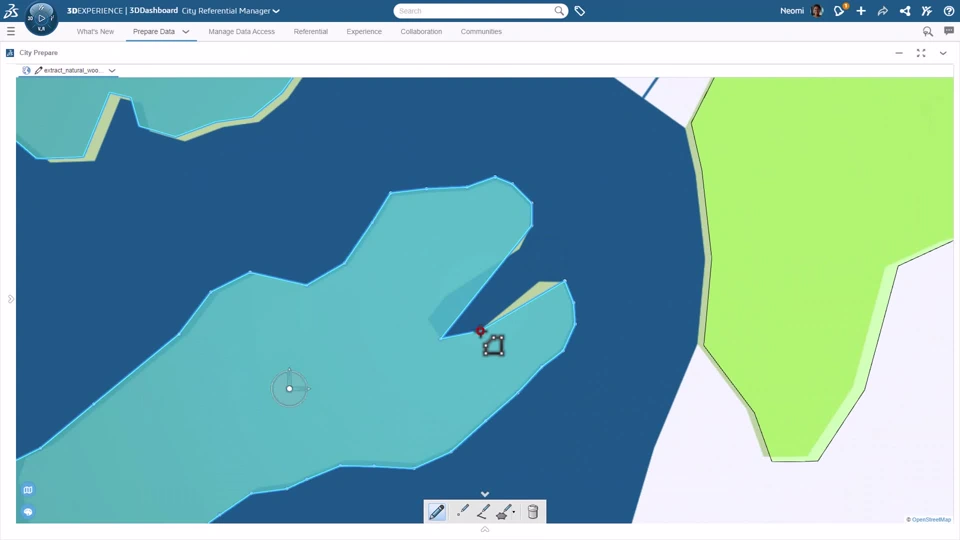Image resolution: width=960 pixels, height=540 pixels.
Task: Maximize the City Prepare widget
Action: (921, 53)
